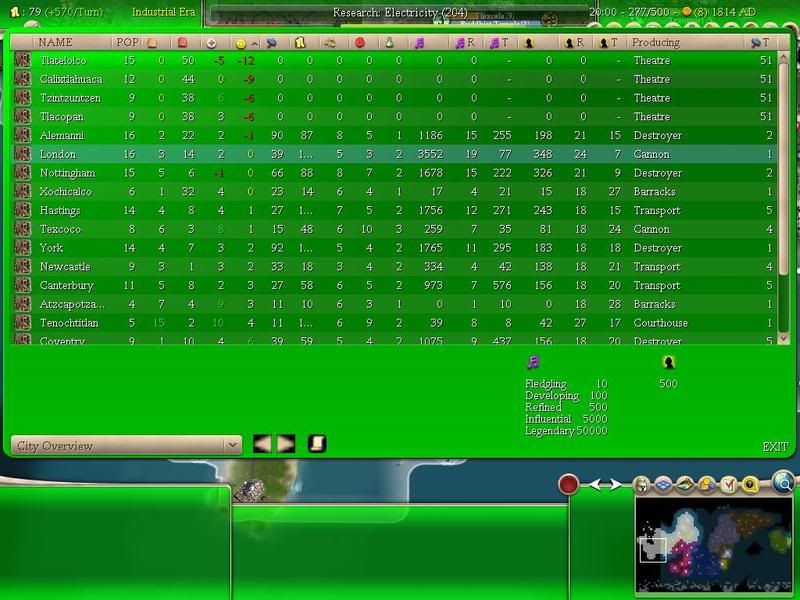Sort by the Great Person rate 'R' column
This screenshot has width=800, height=600.
click(x=574, y=43)
